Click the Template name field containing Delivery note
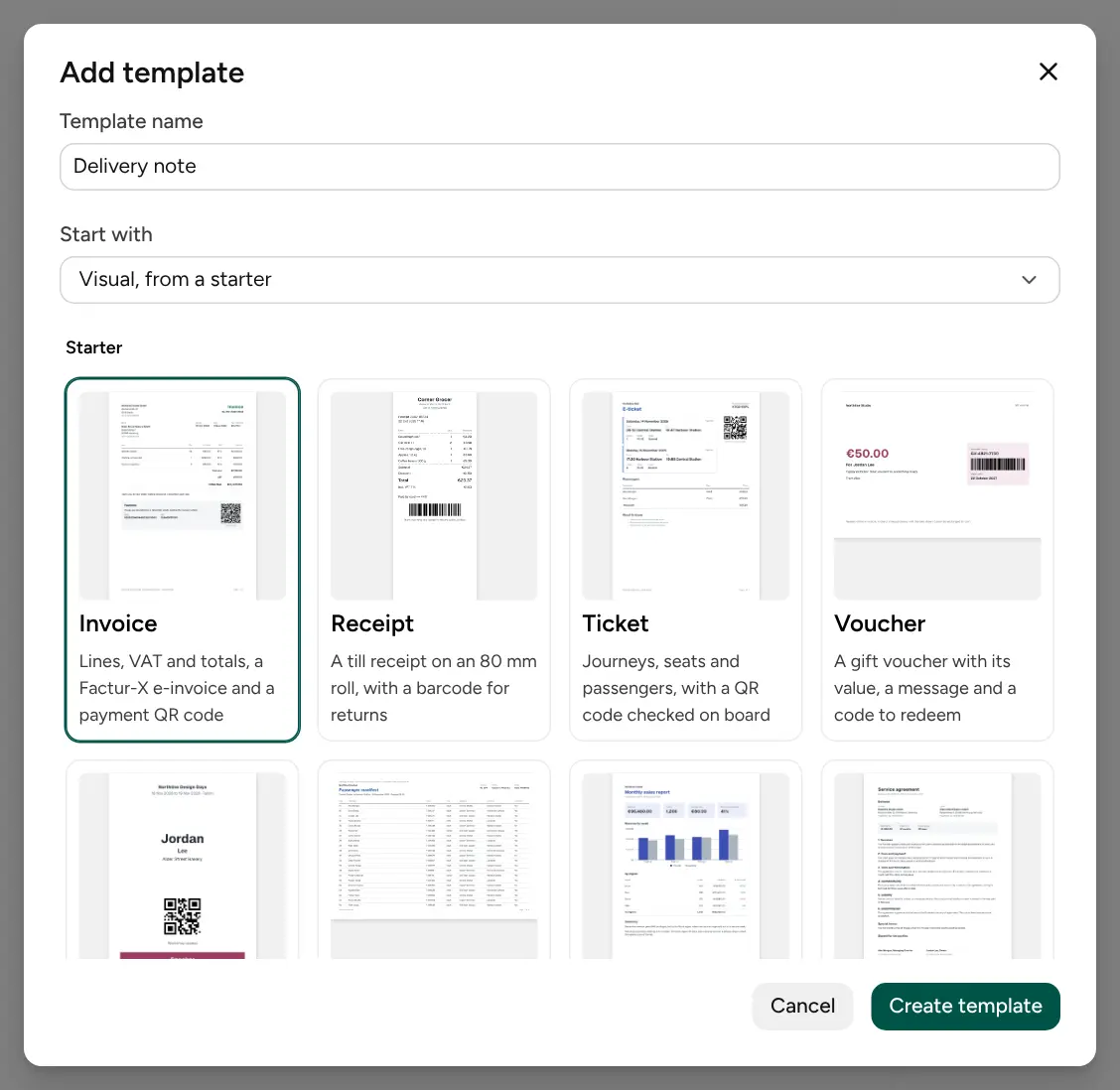Viewport: 1120px width, 1090px height. point(559,167)
